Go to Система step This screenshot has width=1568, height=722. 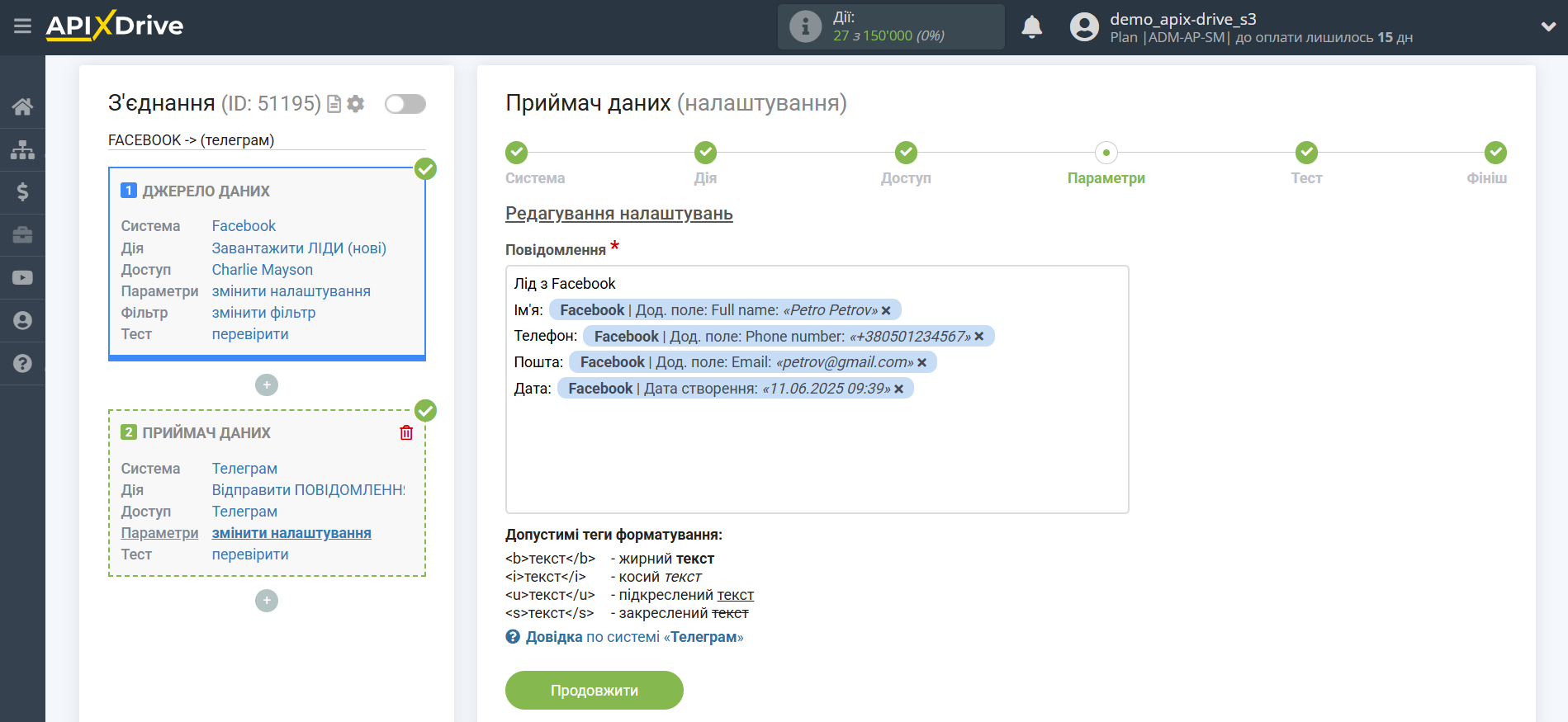517,153
